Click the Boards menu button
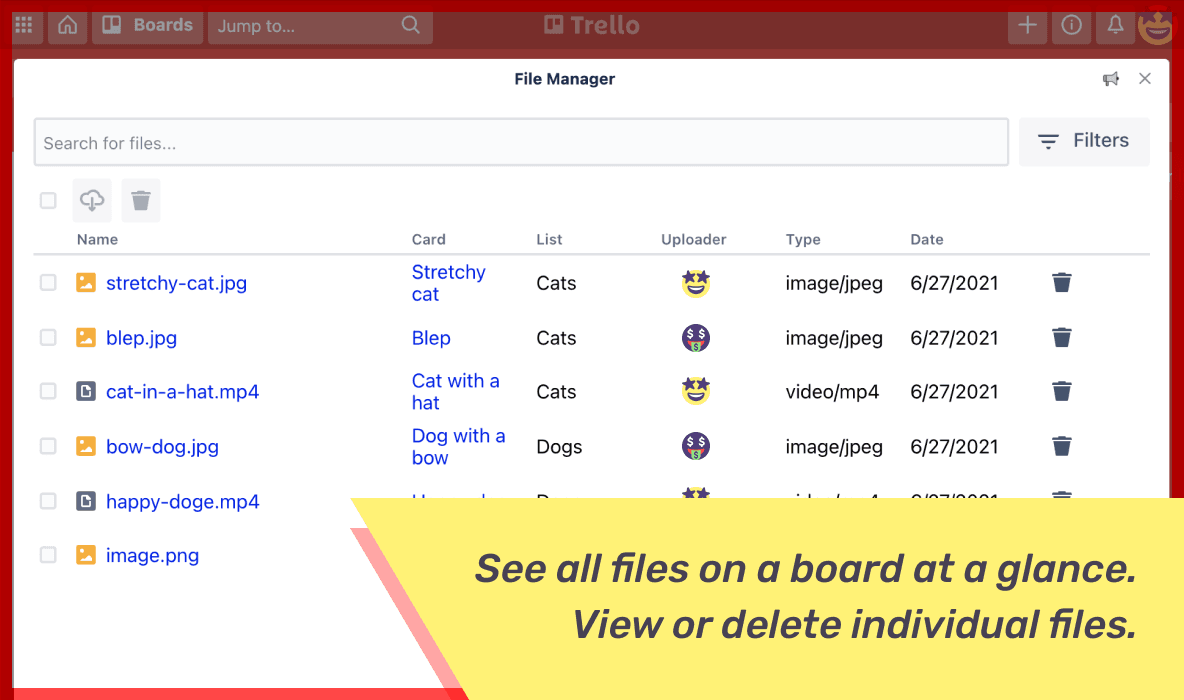The width and height of the screenshot is (1184, 700). pos(147,26)
